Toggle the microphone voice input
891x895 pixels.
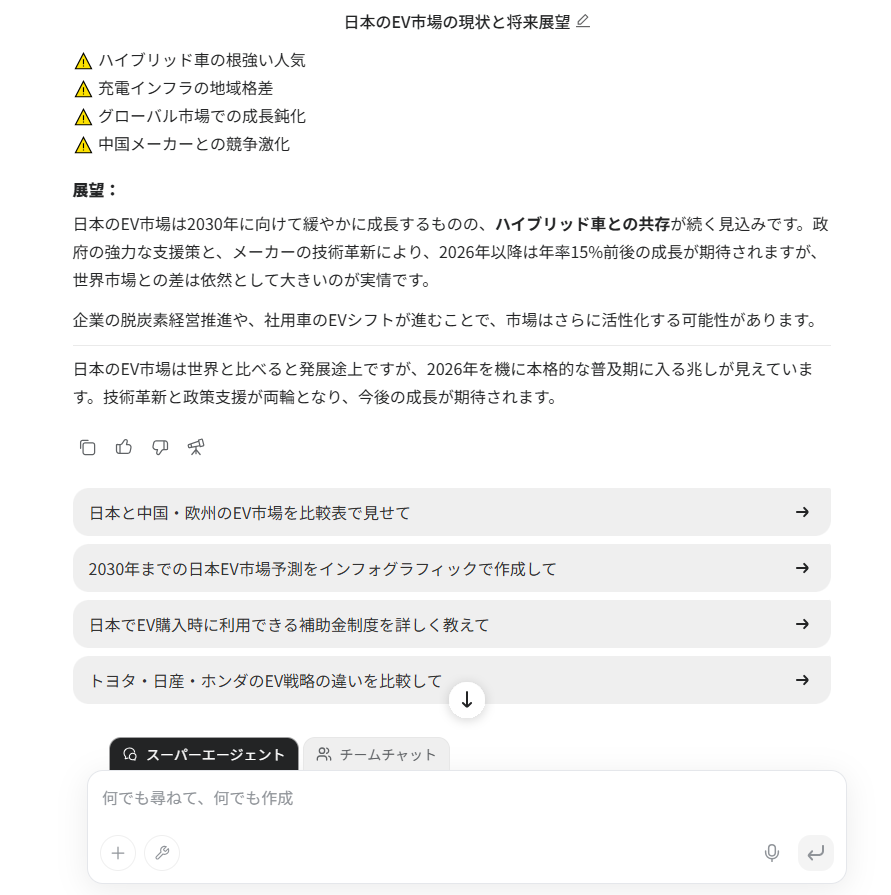(771, 853)
